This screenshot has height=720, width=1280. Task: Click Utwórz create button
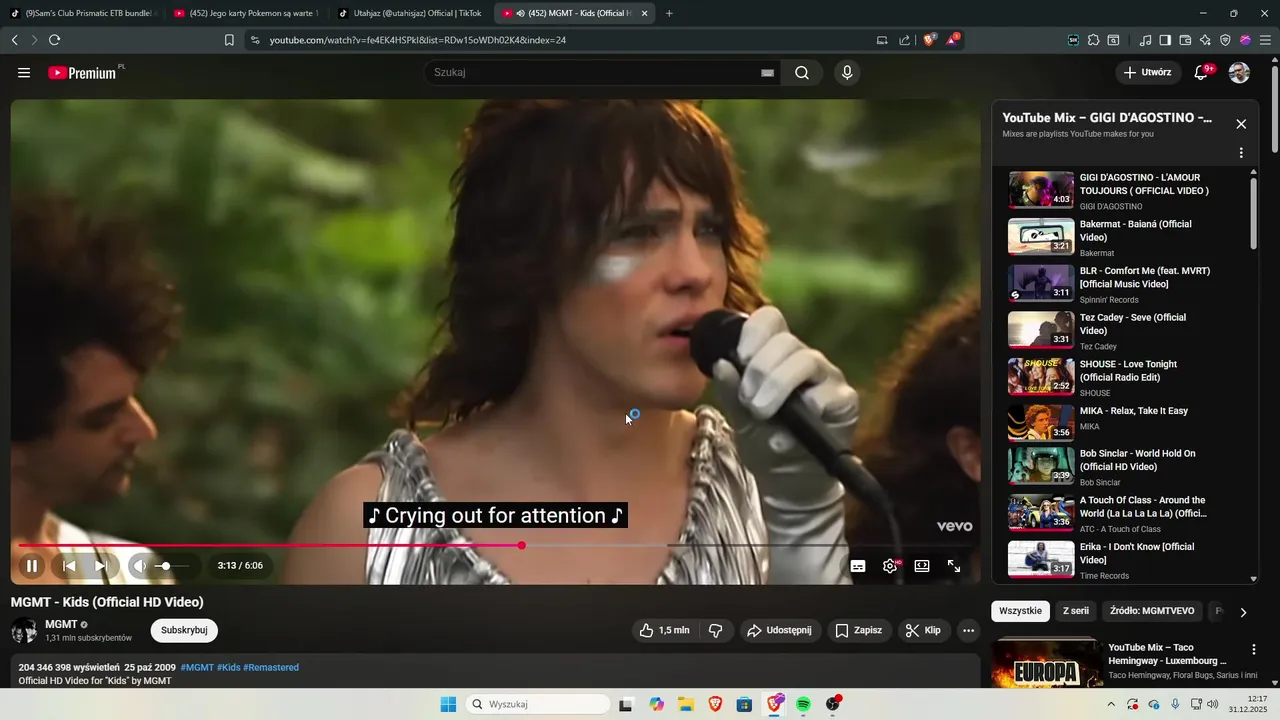[x=1147, y=73]
